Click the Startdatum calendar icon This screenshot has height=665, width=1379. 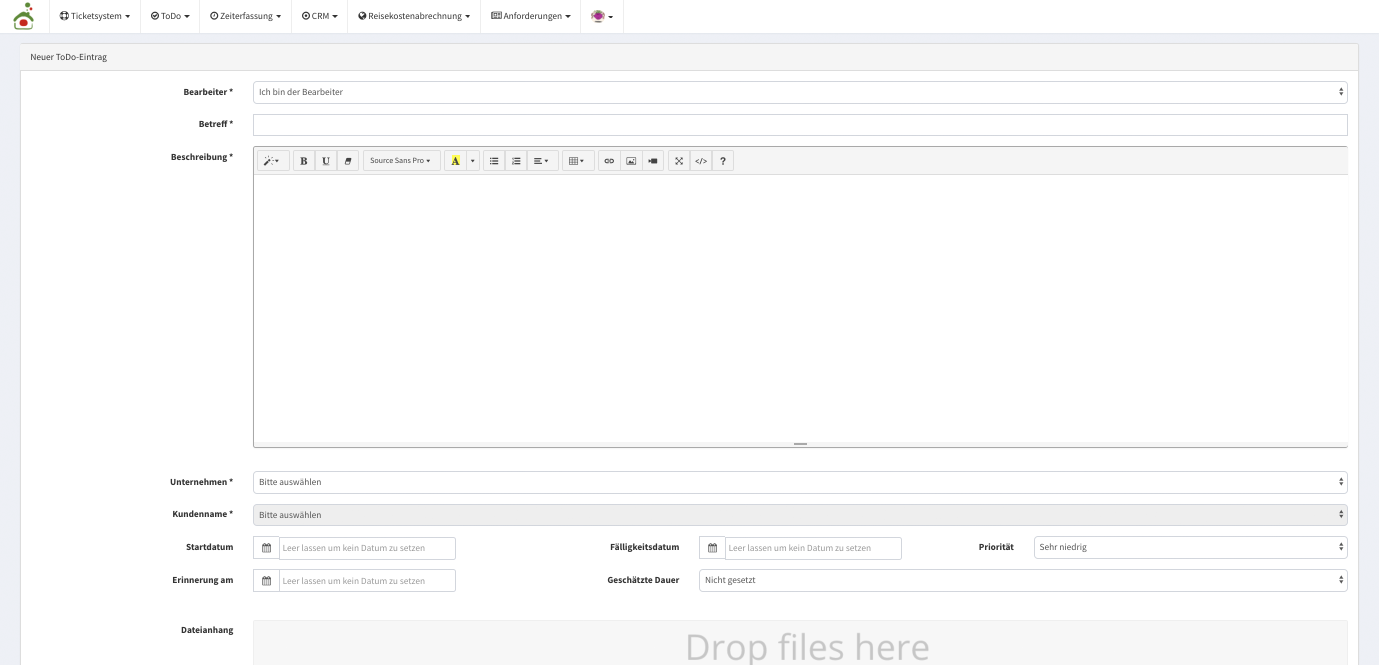[x=266, y=548]
